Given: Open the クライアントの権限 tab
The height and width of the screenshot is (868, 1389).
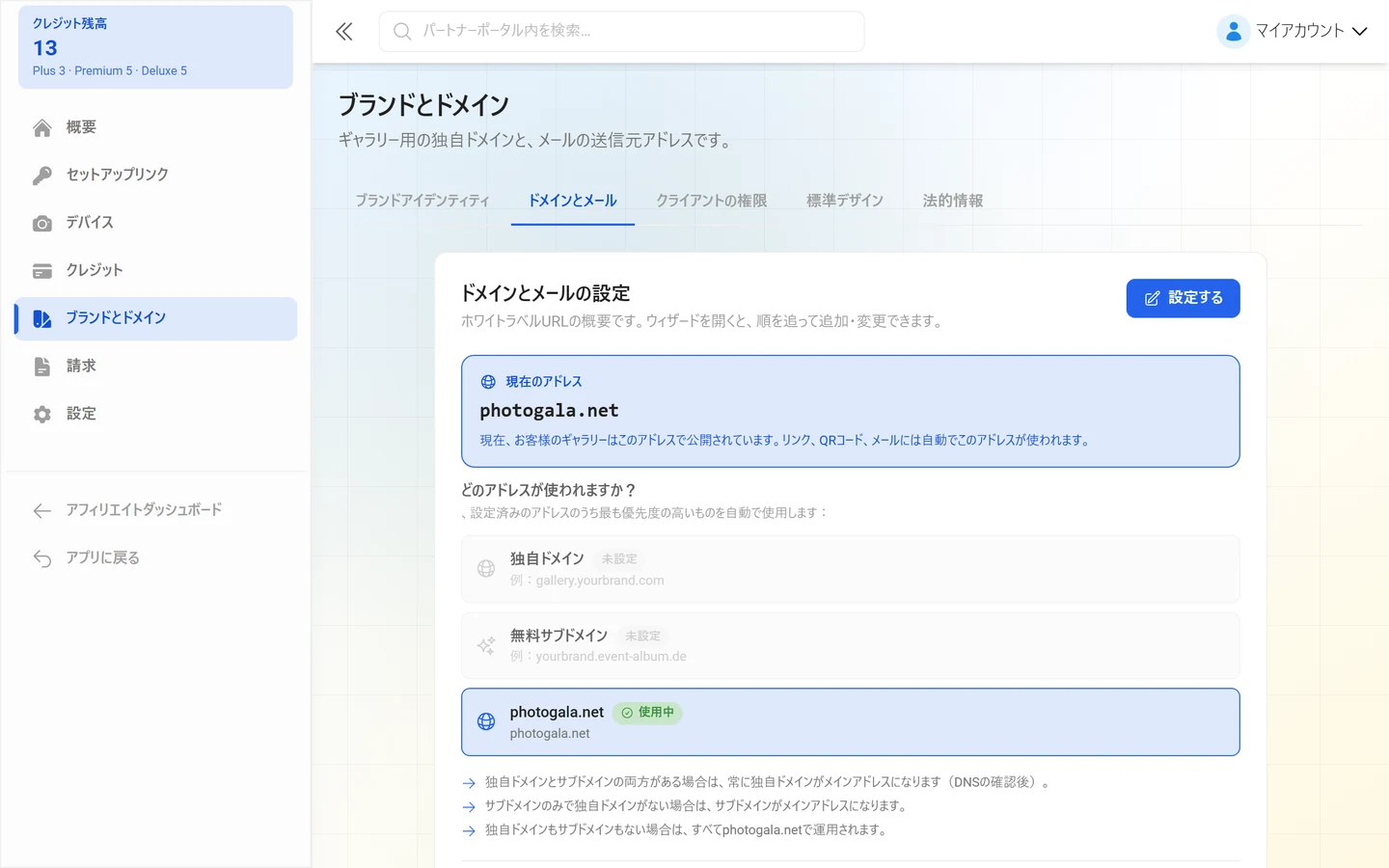Looking at the screenshot, I should coord(712,201).
